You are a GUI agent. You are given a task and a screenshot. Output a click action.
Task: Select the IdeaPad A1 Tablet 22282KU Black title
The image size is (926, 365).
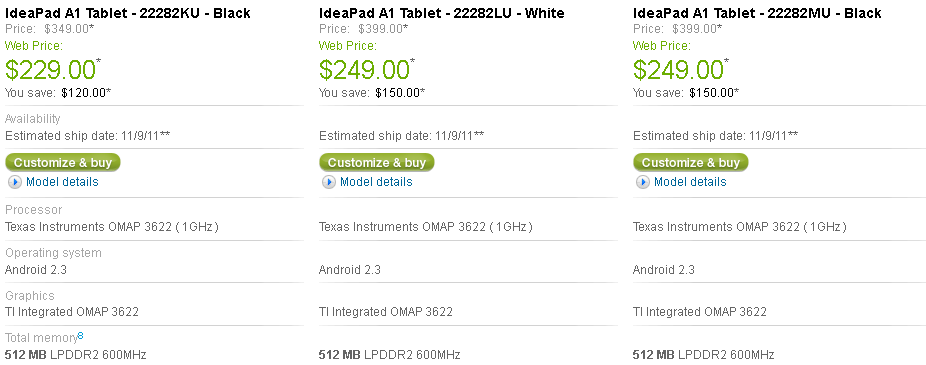point(128,13)
